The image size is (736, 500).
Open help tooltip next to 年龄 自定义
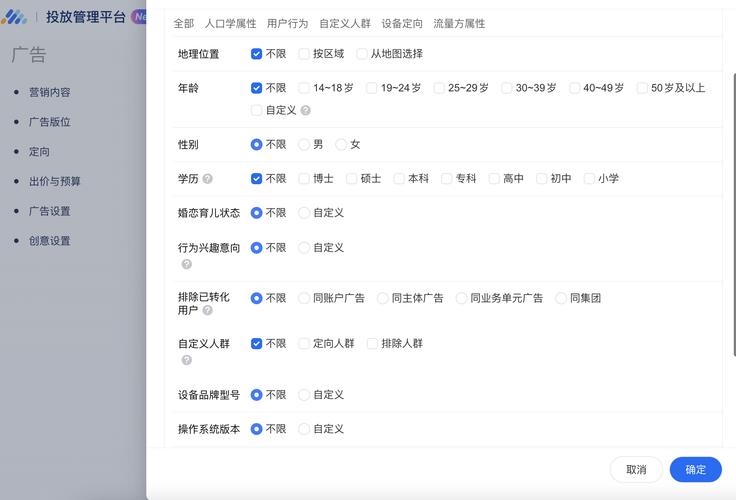coord(305,110)
